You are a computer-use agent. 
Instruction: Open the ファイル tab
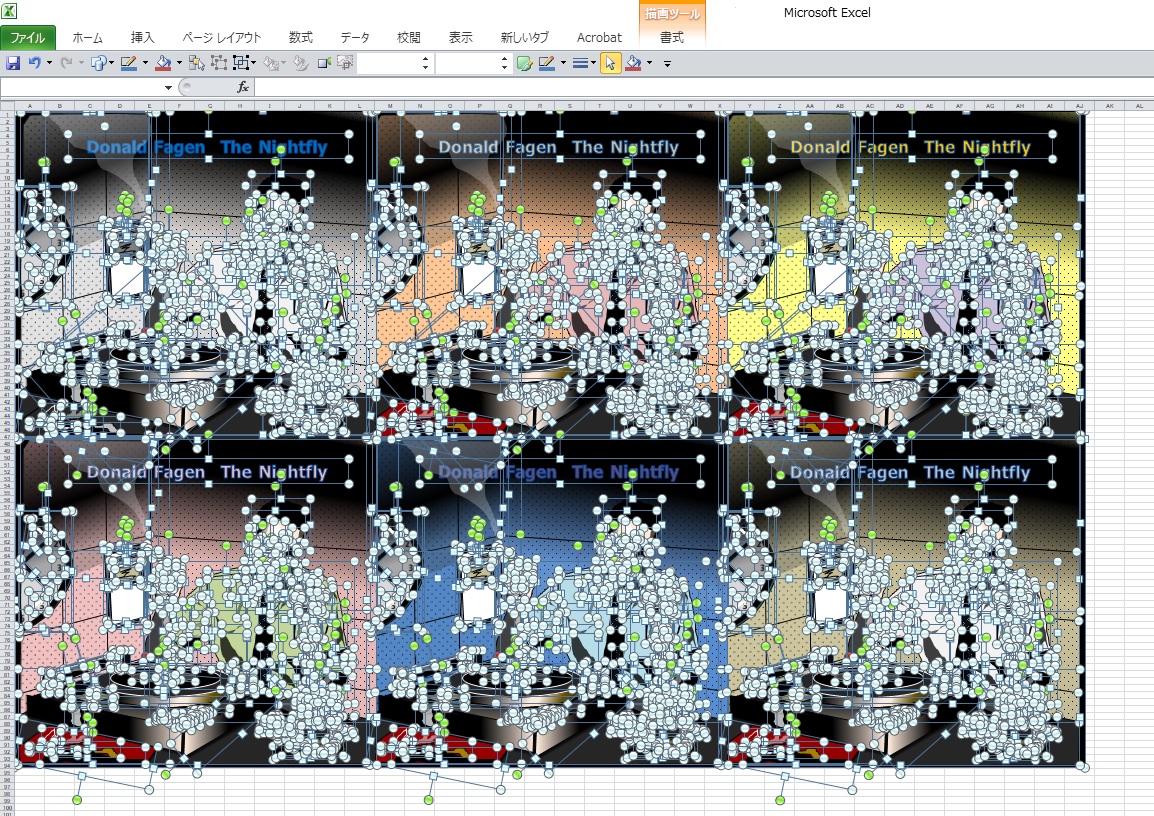(x=28, y=38)
